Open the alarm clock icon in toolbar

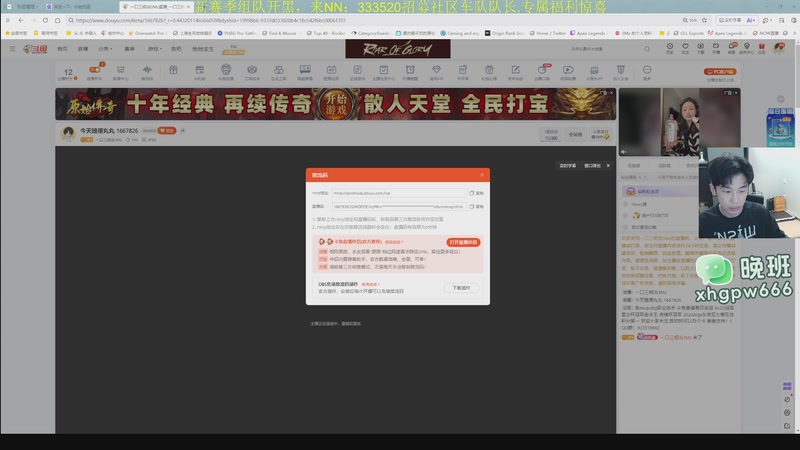[410, 72]
